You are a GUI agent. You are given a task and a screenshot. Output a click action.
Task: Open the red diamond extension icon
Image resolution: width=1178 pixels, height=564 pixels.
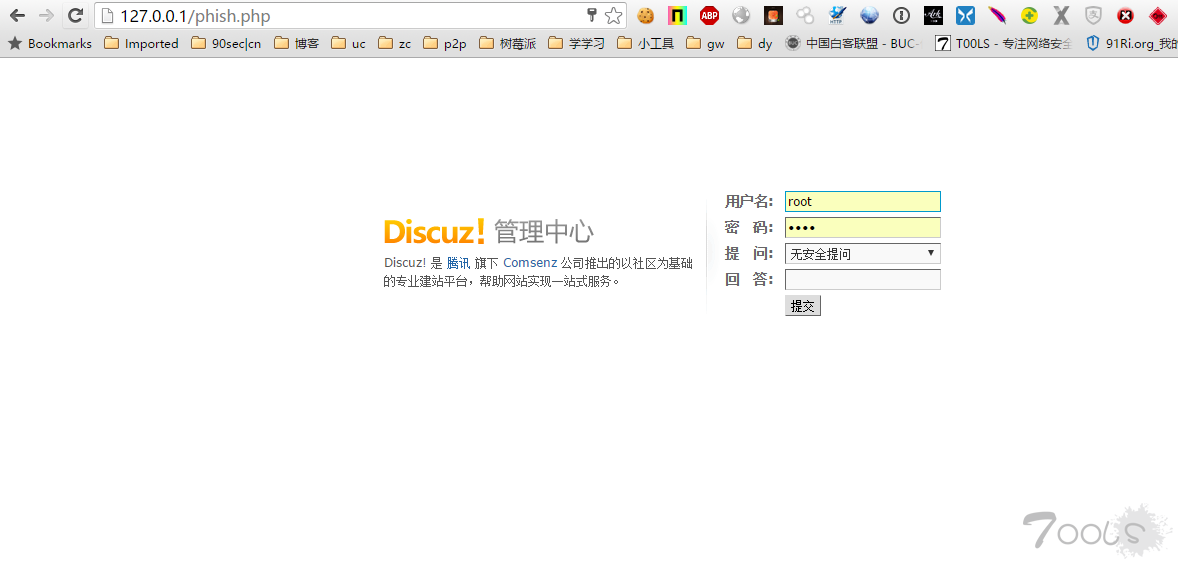(1158, 15)
